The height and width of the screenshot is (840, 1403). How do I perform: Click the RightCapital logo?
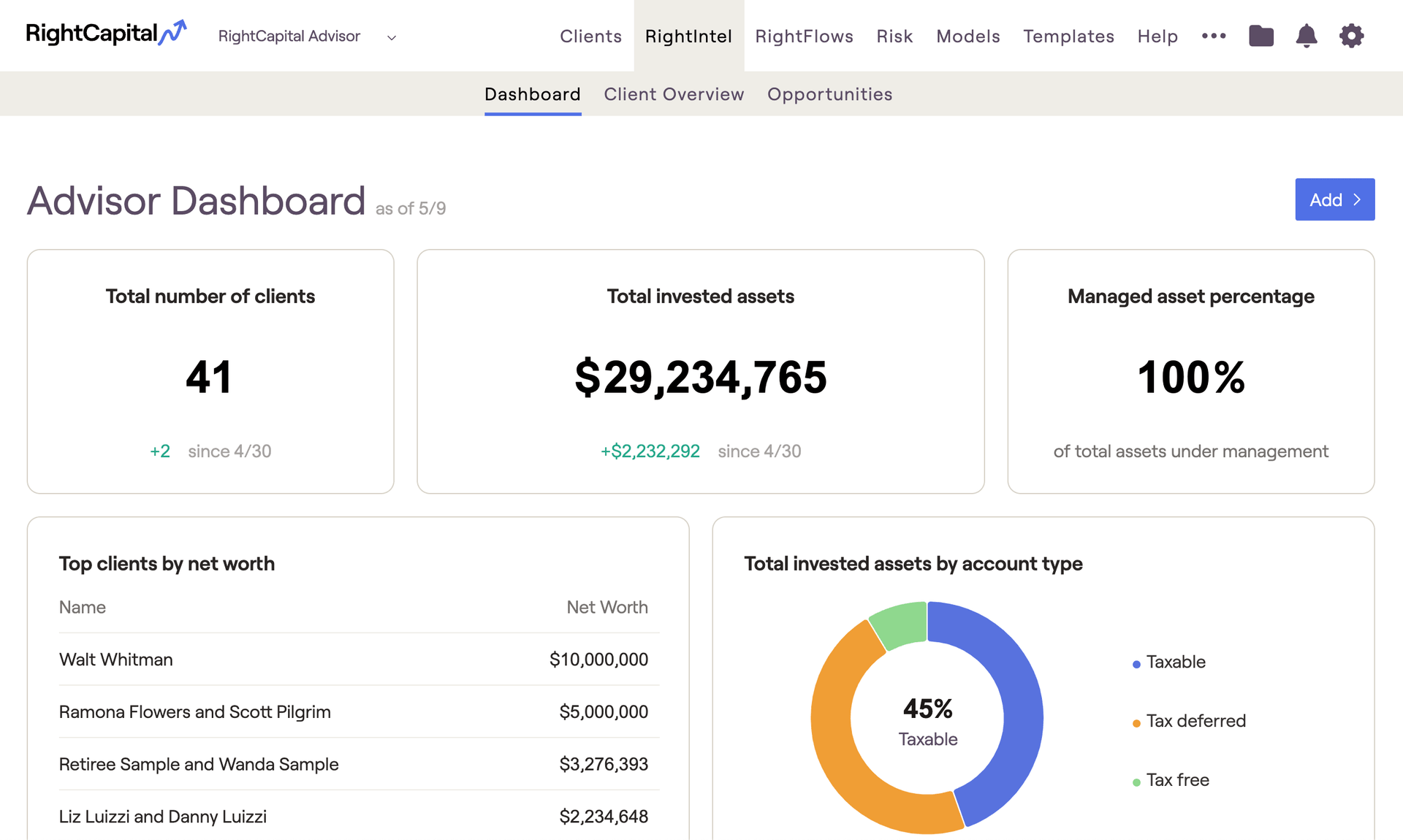point(107,34)
